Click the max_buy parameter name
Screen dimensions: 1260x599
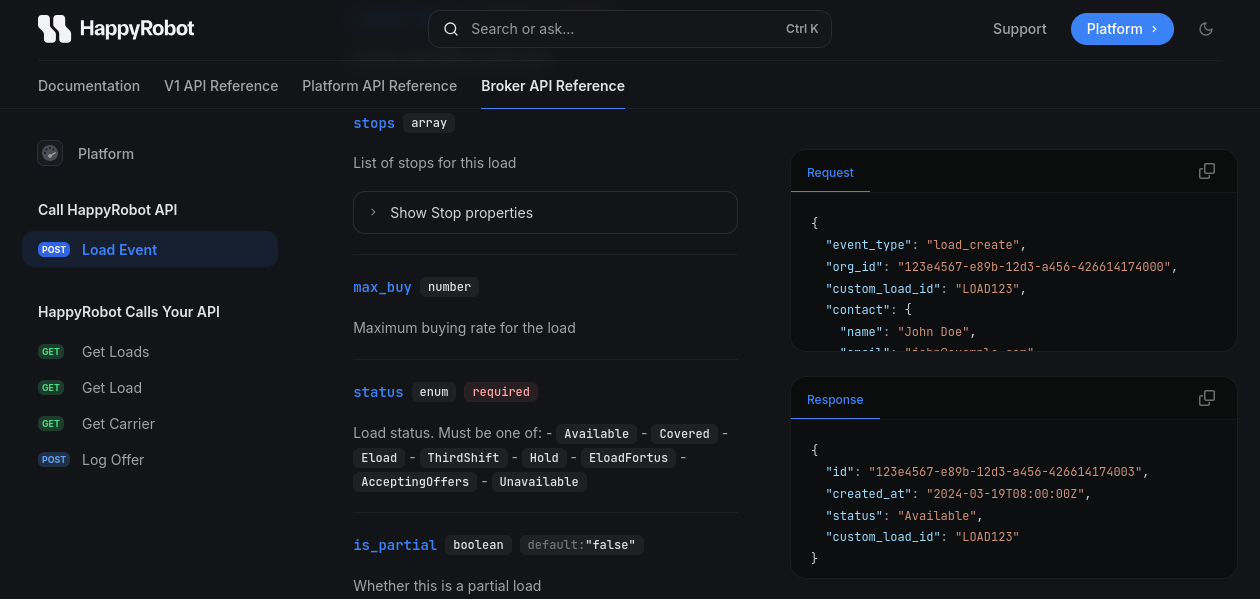tap(382, 287)
